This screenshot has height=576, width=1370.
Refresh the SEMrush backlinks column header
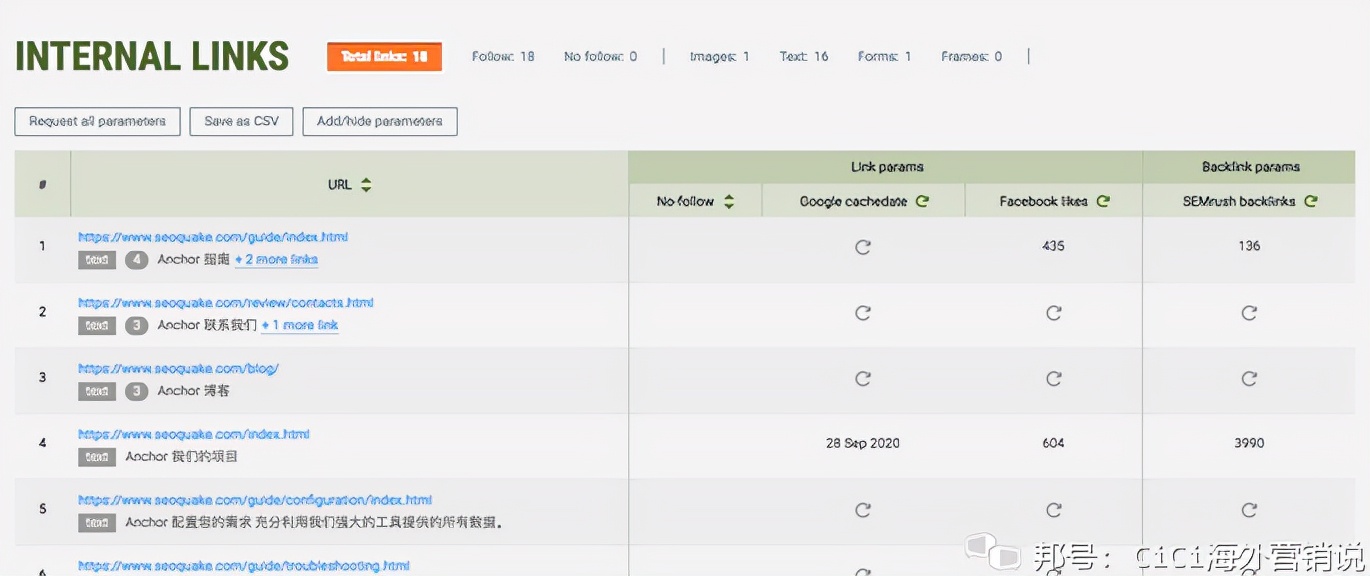click(1310, 200)
